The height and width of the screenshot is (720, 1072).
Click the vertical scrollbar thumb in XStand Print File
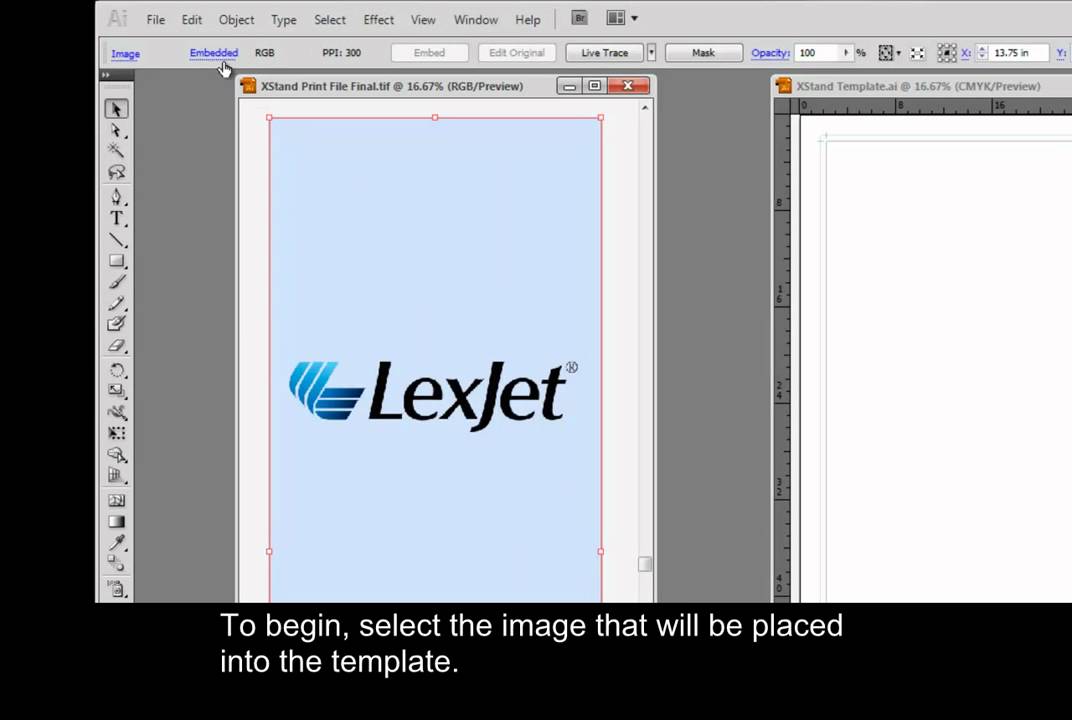pyautogui.click(x=645, y=564)
